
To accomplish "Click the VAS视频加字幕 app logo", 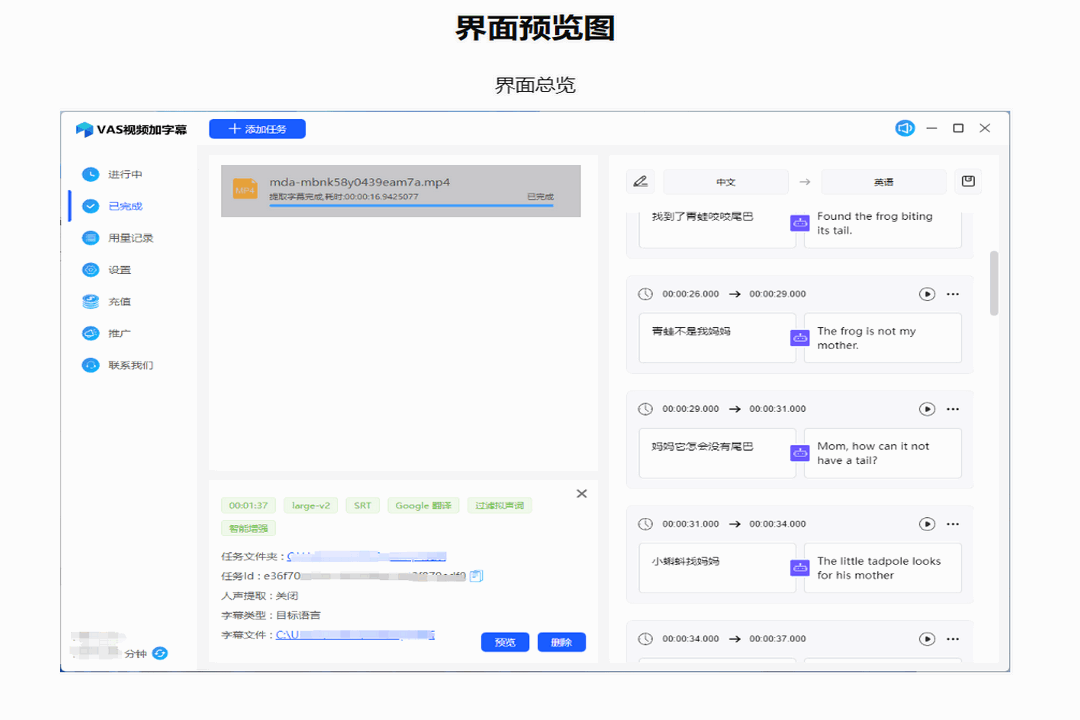I will [x=110, y=128].
